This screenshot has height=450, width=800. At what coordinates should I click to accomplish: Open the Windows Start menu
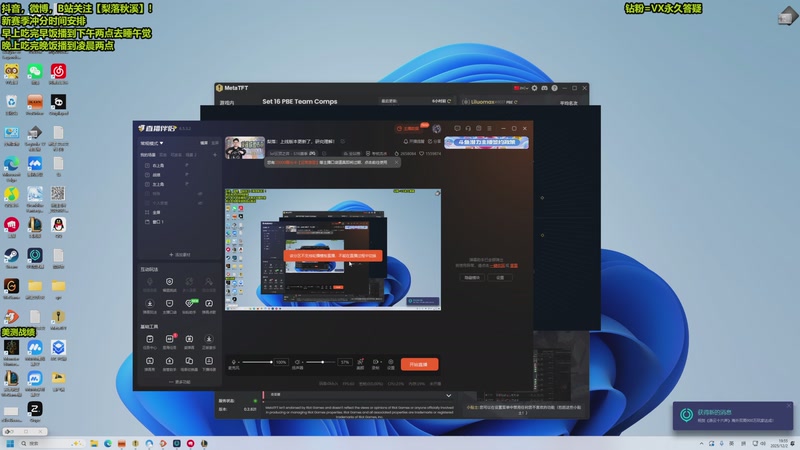tap(10, 443)
